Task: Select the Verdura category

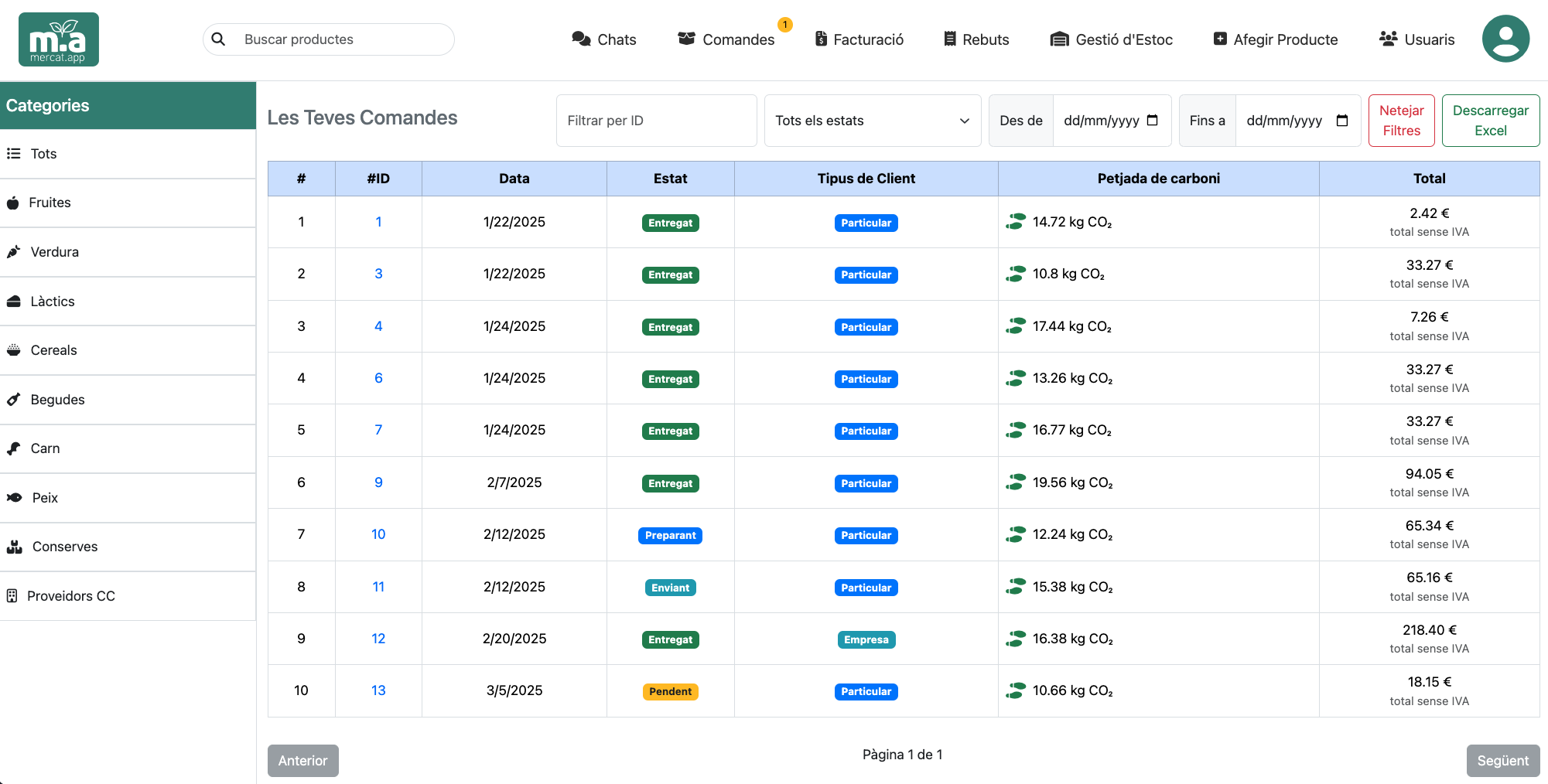Action: point(54,251)
